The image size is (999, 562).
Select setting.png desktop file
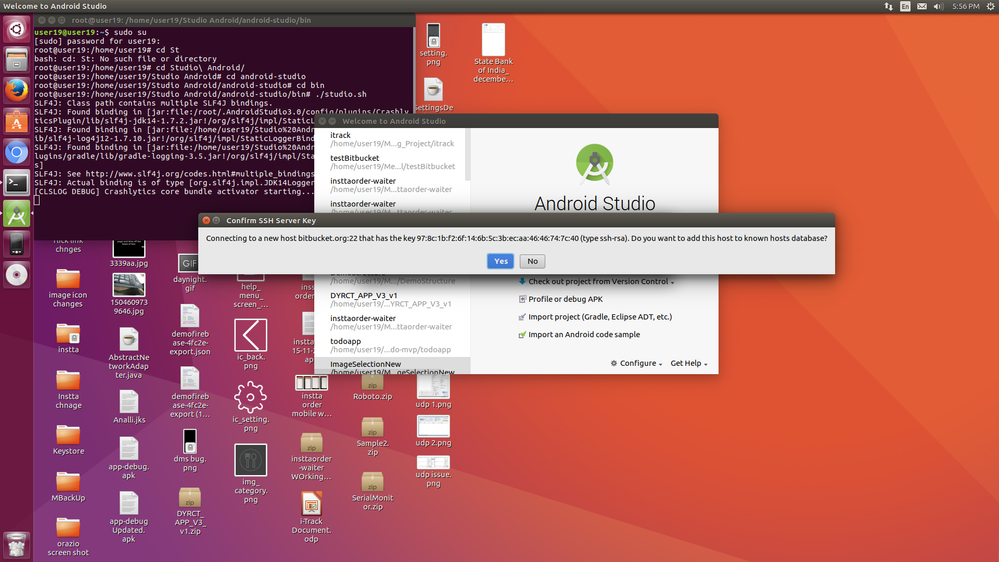(x=433, y=45)
